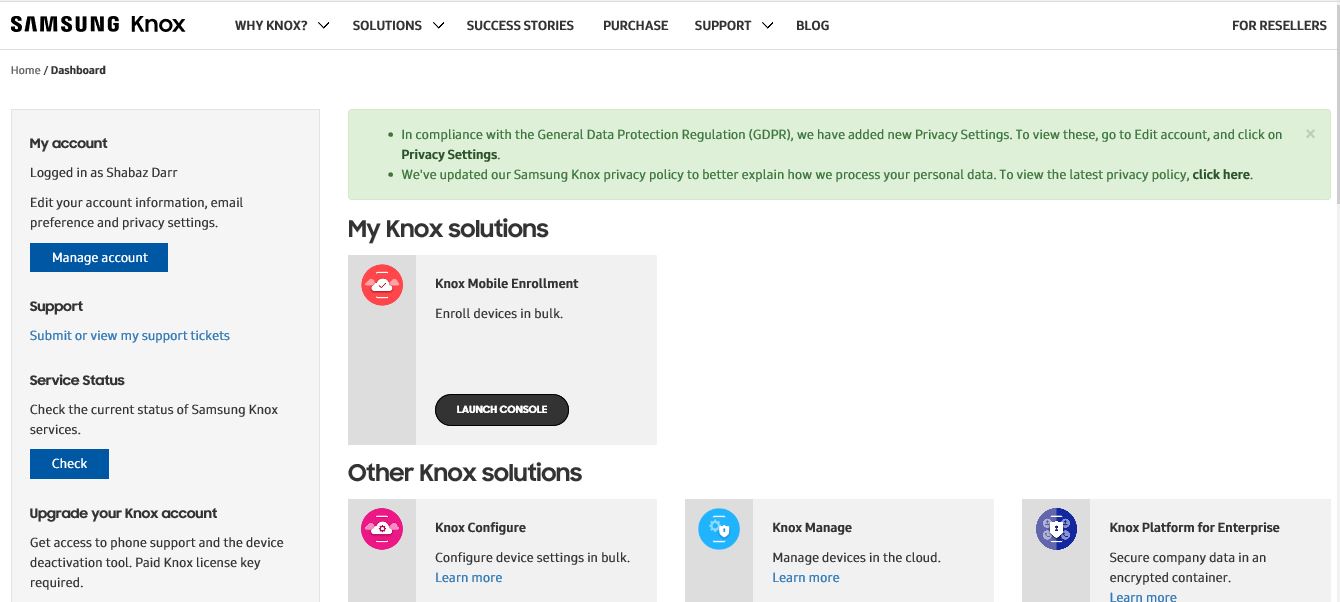This screenshot has width=1340, height=602.
Task: Open the Success Stories menu item
Action: 520,26
